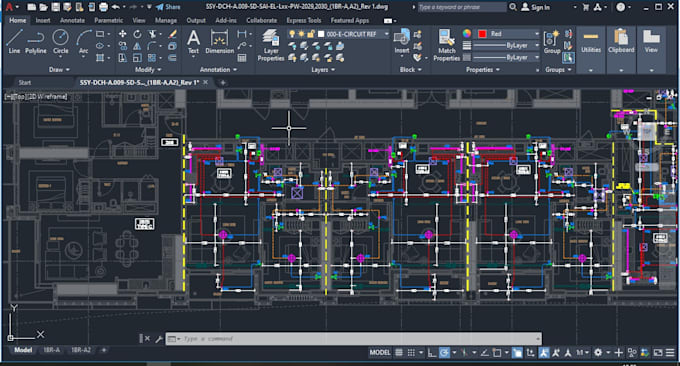Click the Share button

pos(168,7)
